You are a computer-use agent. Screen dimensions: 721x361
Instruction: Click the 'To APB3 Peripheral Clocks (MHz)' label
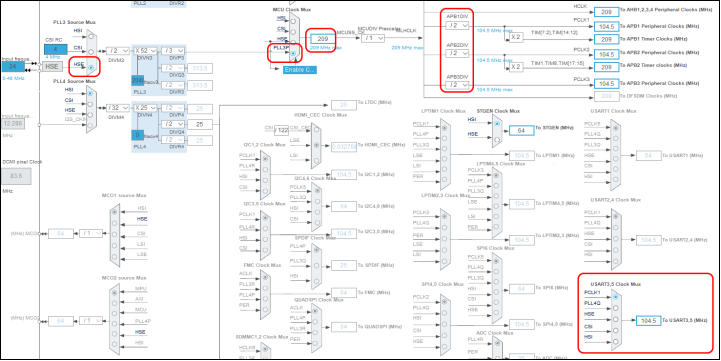659,83
